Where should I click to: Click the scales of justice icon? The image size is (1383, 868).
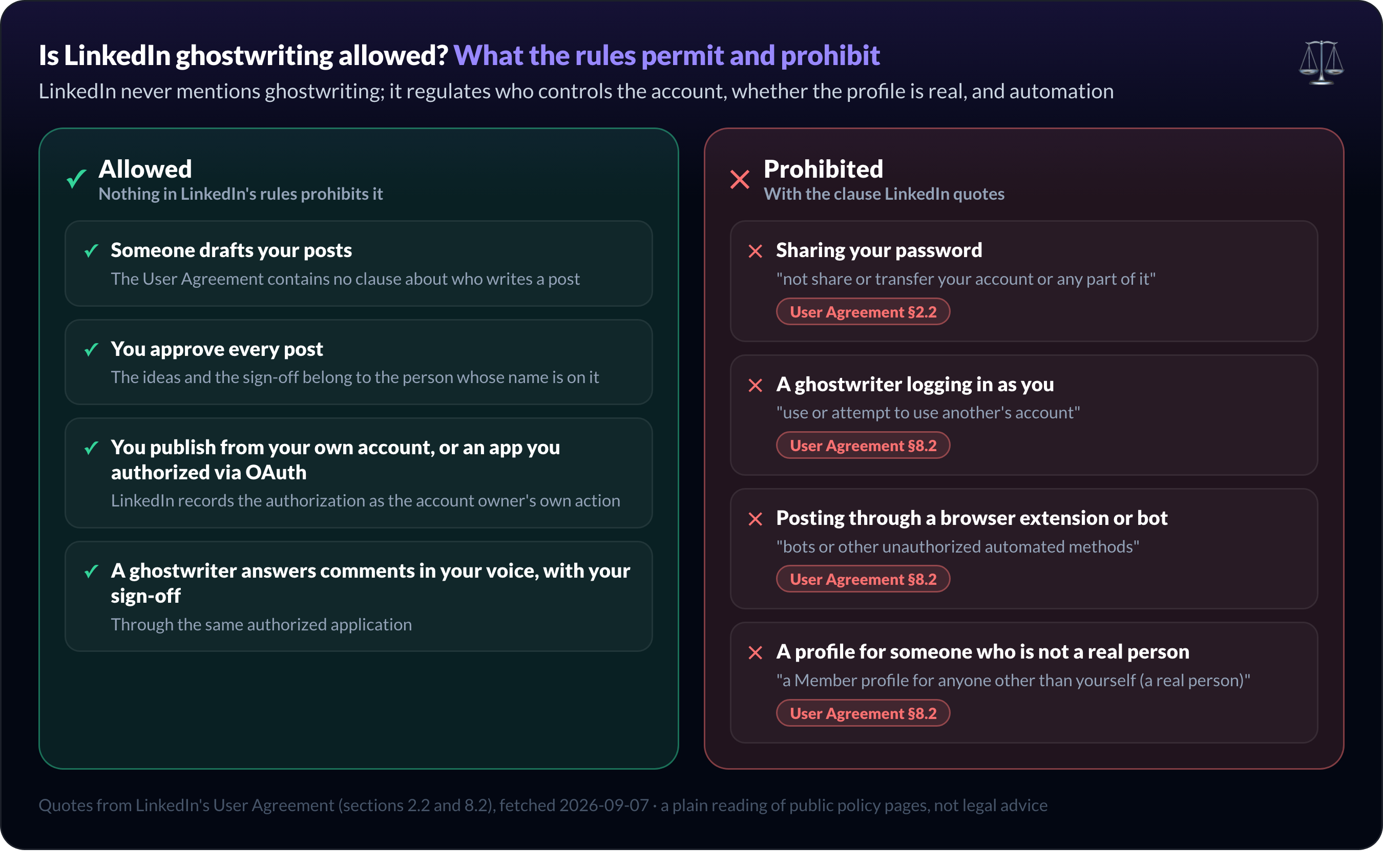[1321, 62]
